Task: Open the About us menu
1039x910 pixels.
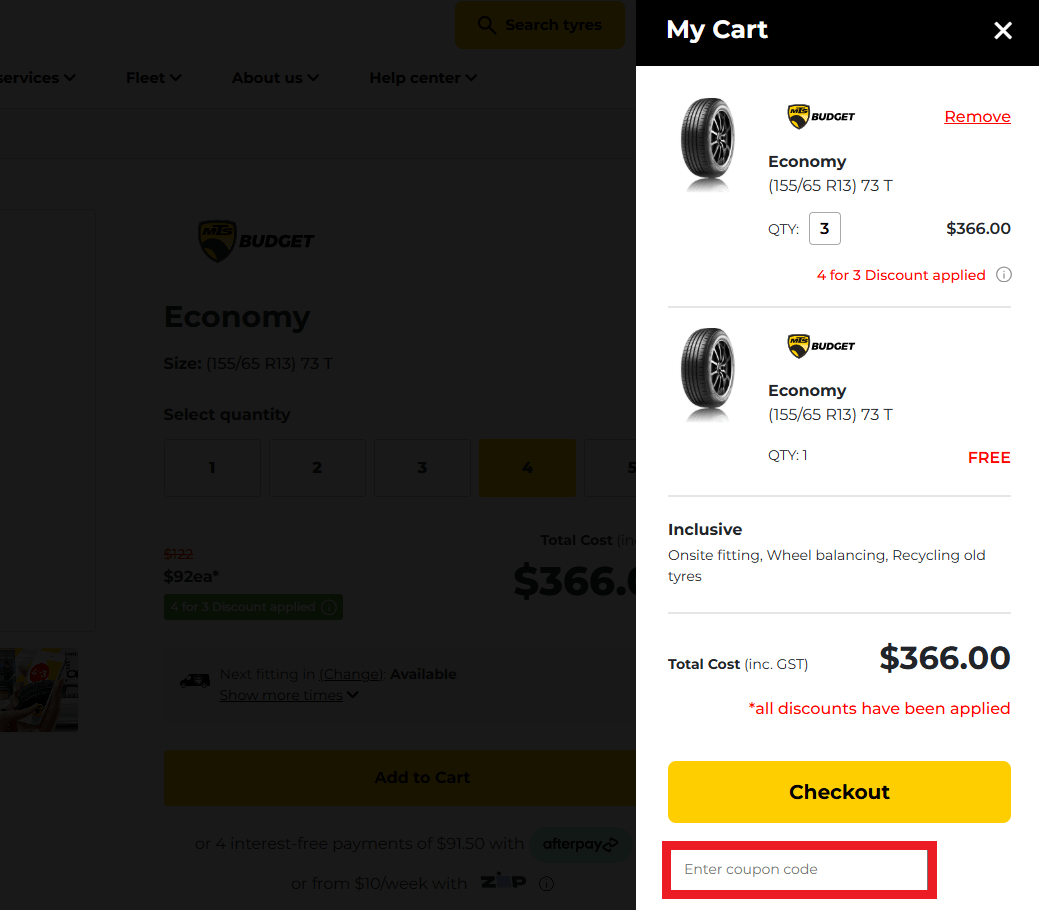Action: [275, 77]
